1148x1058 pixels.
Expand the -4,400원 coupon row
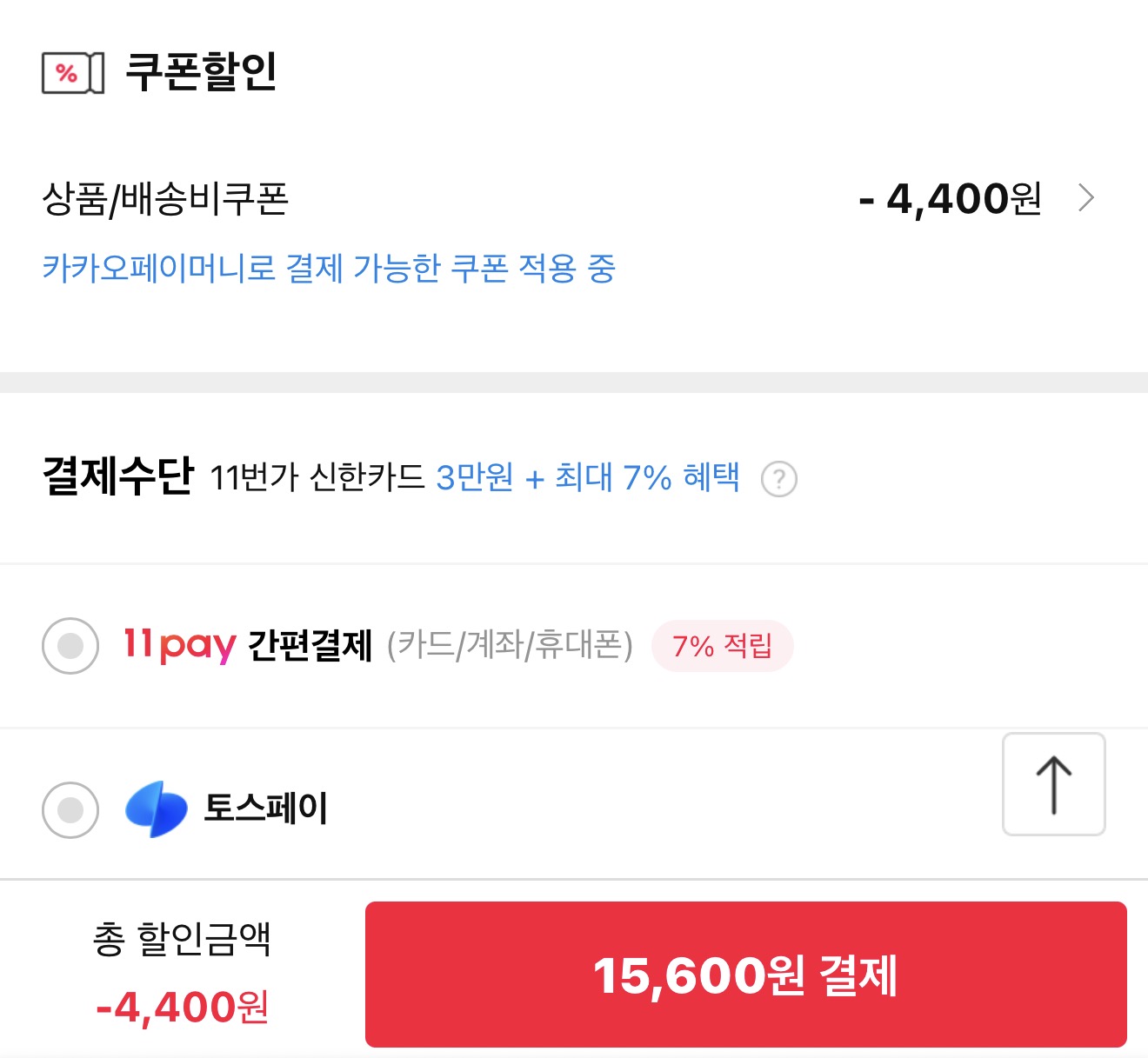coord(950,198)
